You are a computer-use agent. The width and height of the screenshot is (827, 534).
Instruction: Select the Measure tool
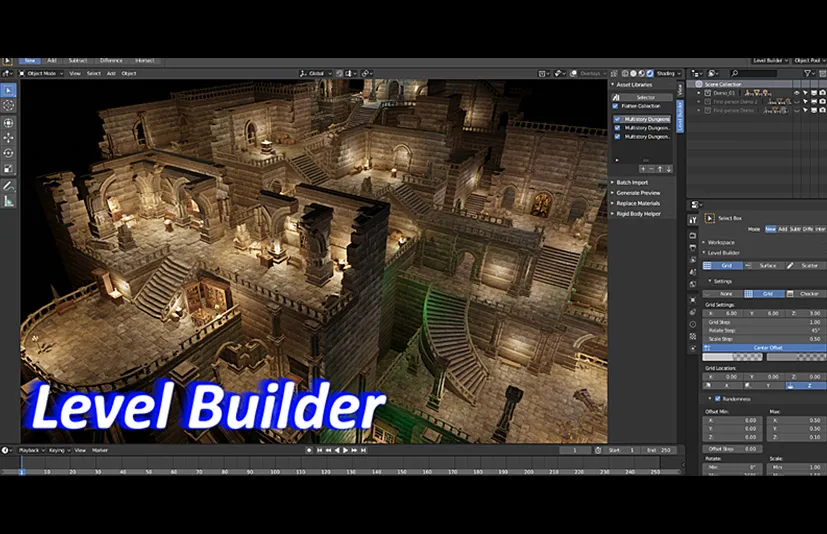point(8,201)
